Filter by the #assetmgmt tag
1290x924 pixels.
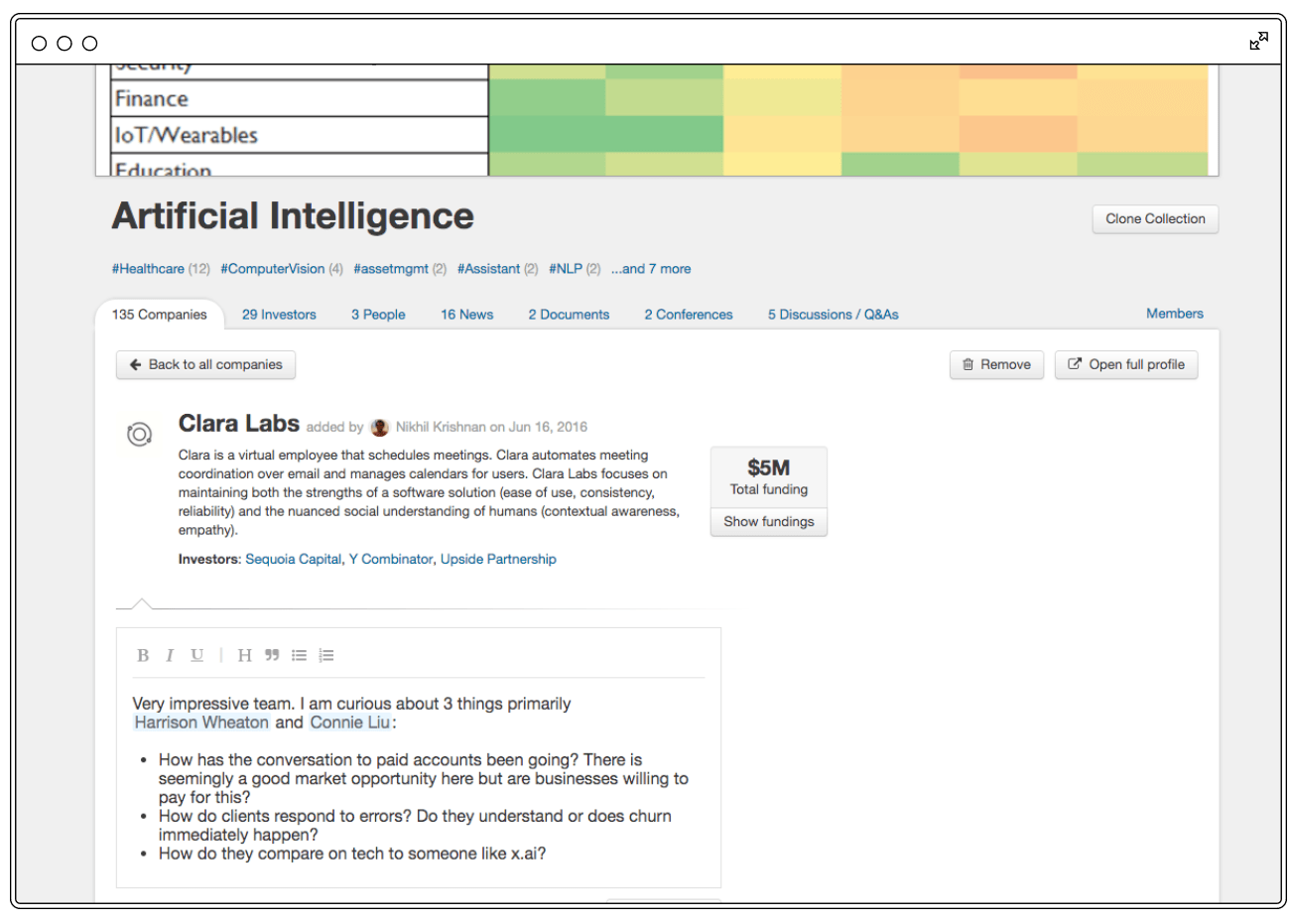click(x=391, y=269)
